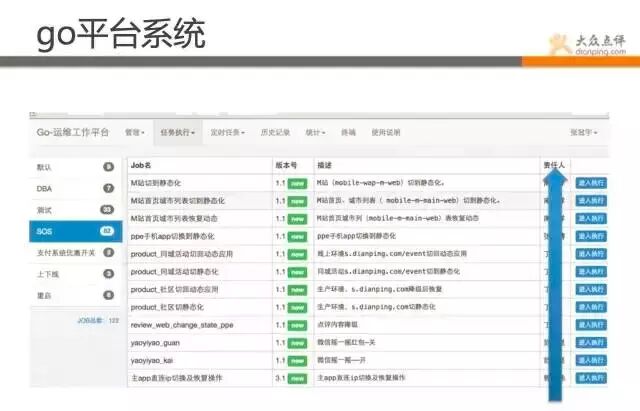Click job name 主app直连ip切换及恢复操作
Viewport: 640px width, 411px height.
coord(176,378)
